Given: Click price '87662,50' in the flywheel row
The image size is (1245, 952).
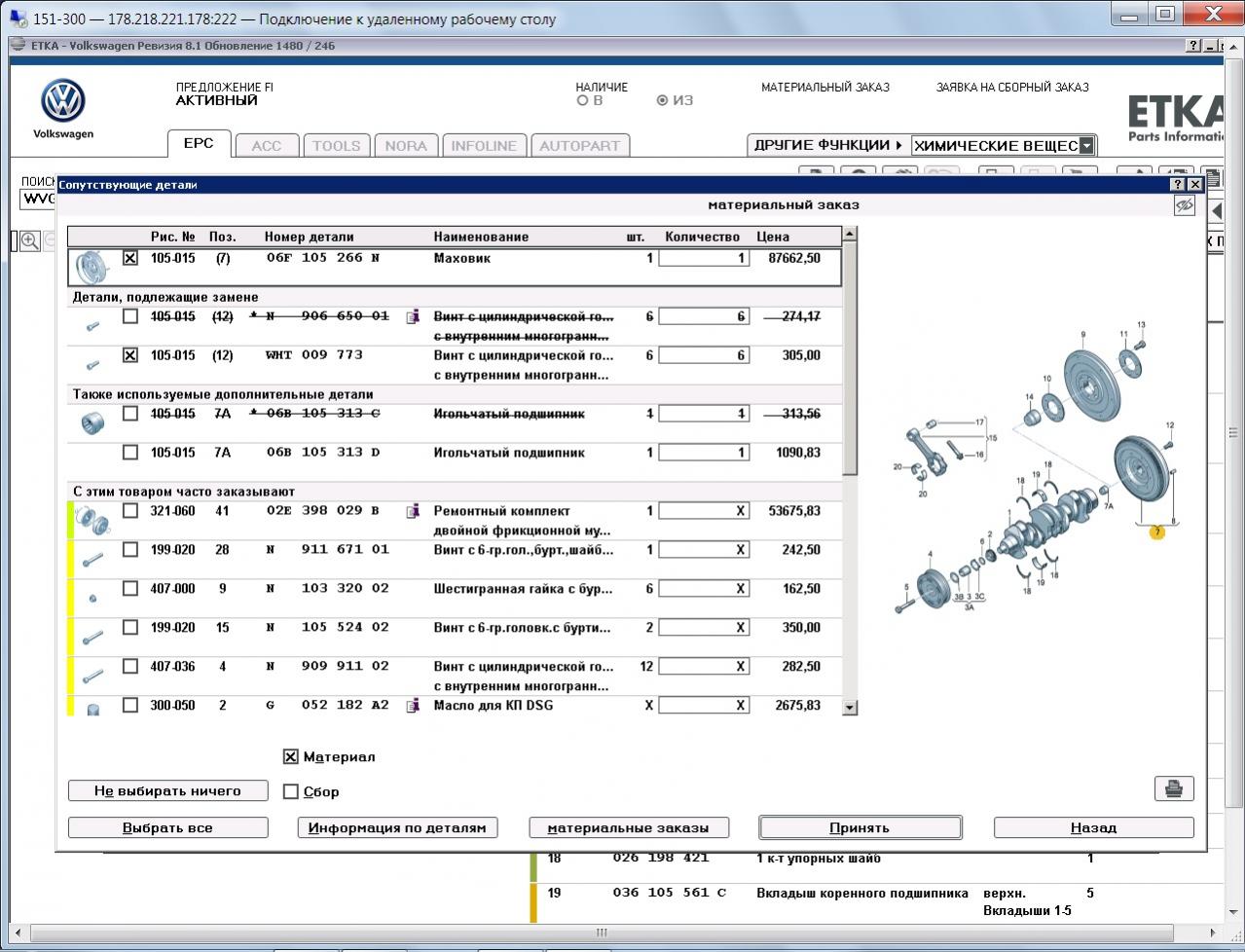Looking at the screenshot, I should tap(794, 258).
